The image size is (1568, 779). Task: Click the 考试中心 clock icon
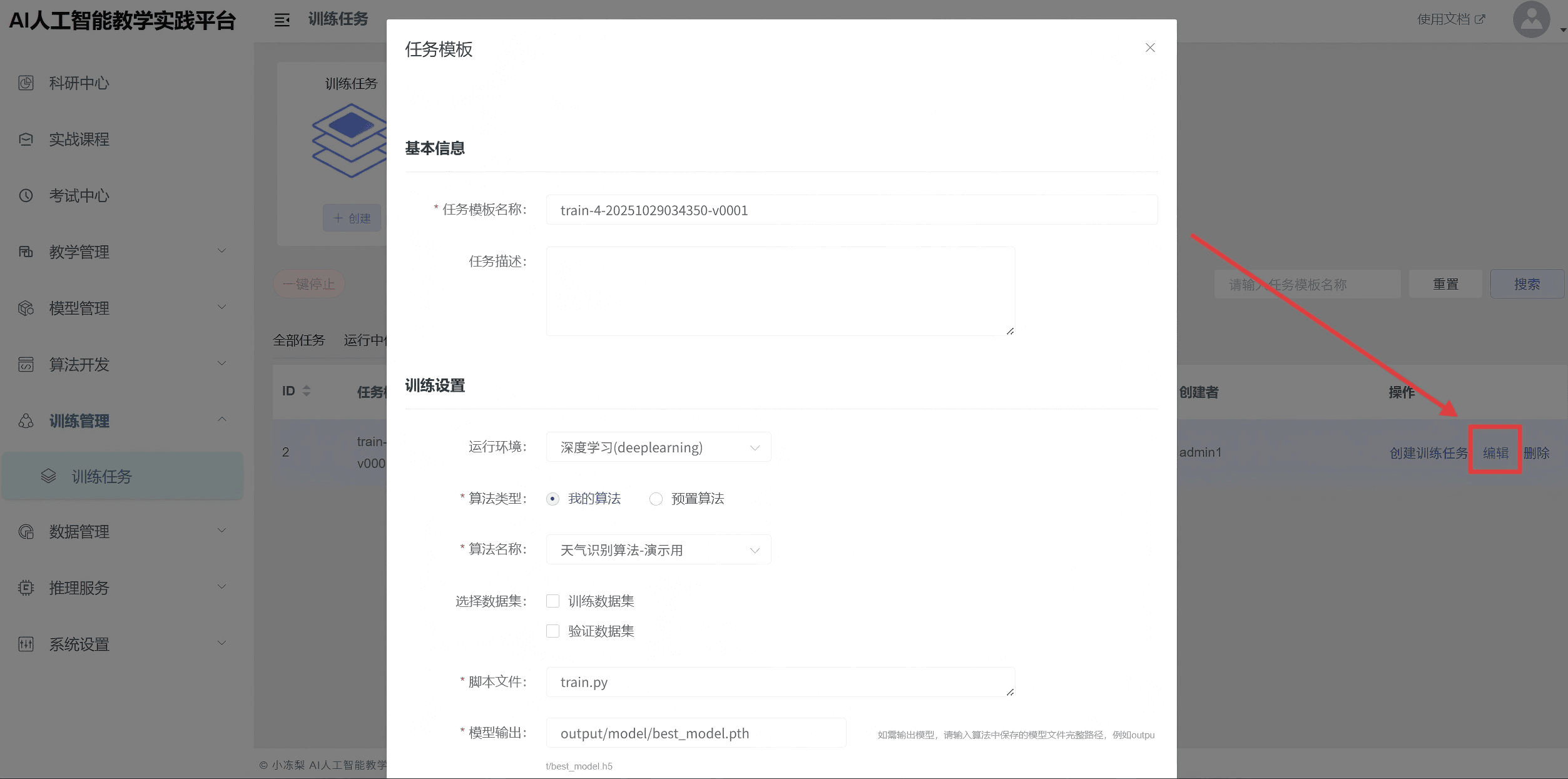click(26, 195)
